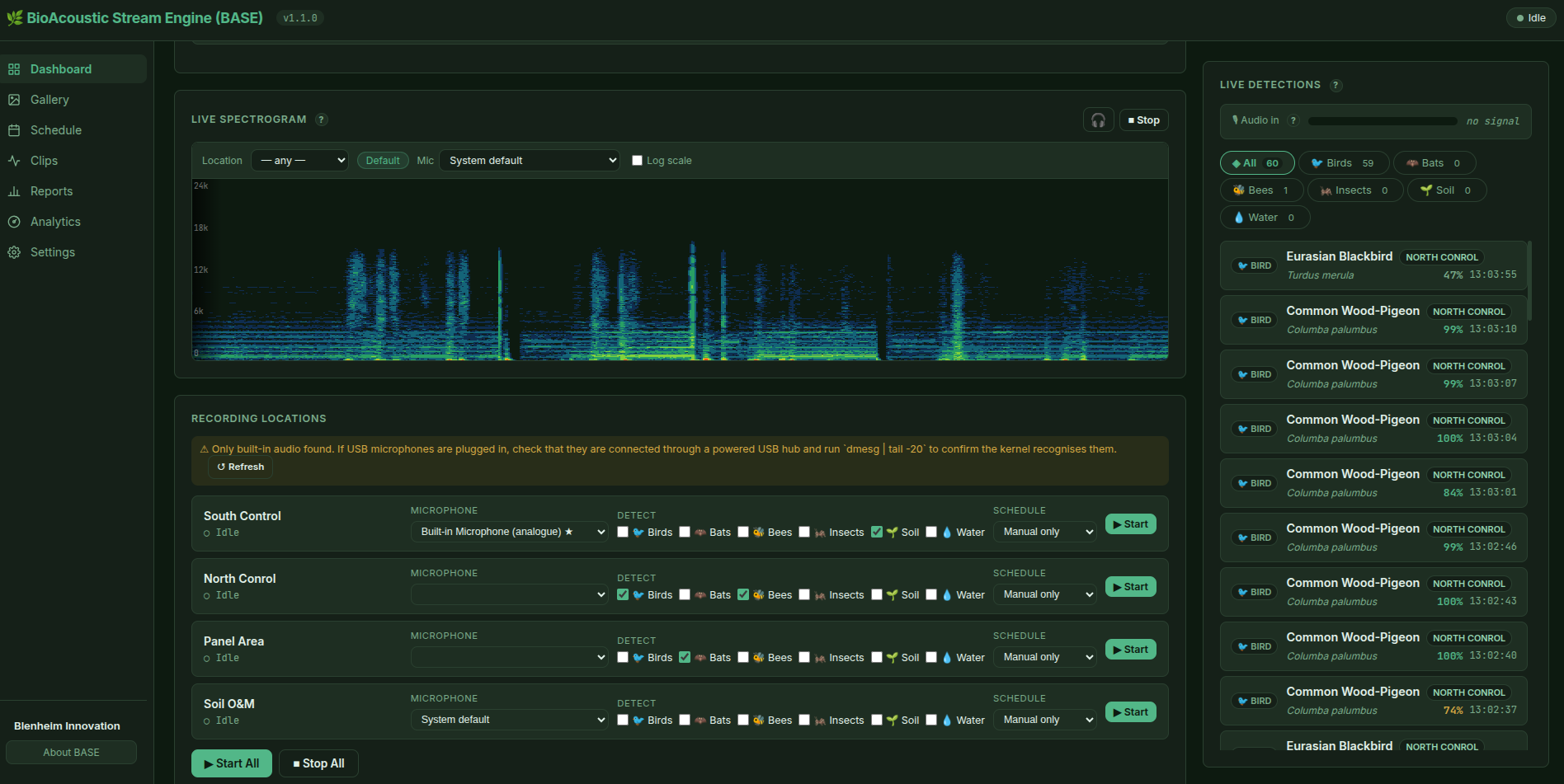Filter detections by Birds 59
Viewport: 1564px width, 784px height.
coord(1343,163)
